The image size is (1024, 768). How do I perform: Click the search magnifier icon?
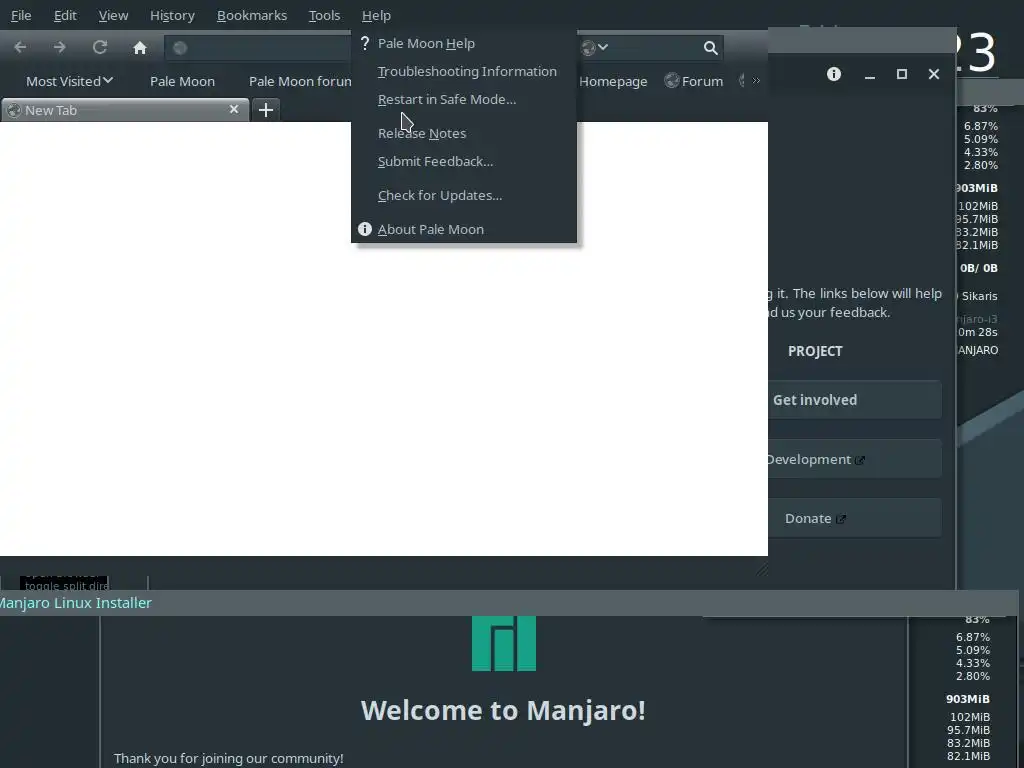[711, 48]
